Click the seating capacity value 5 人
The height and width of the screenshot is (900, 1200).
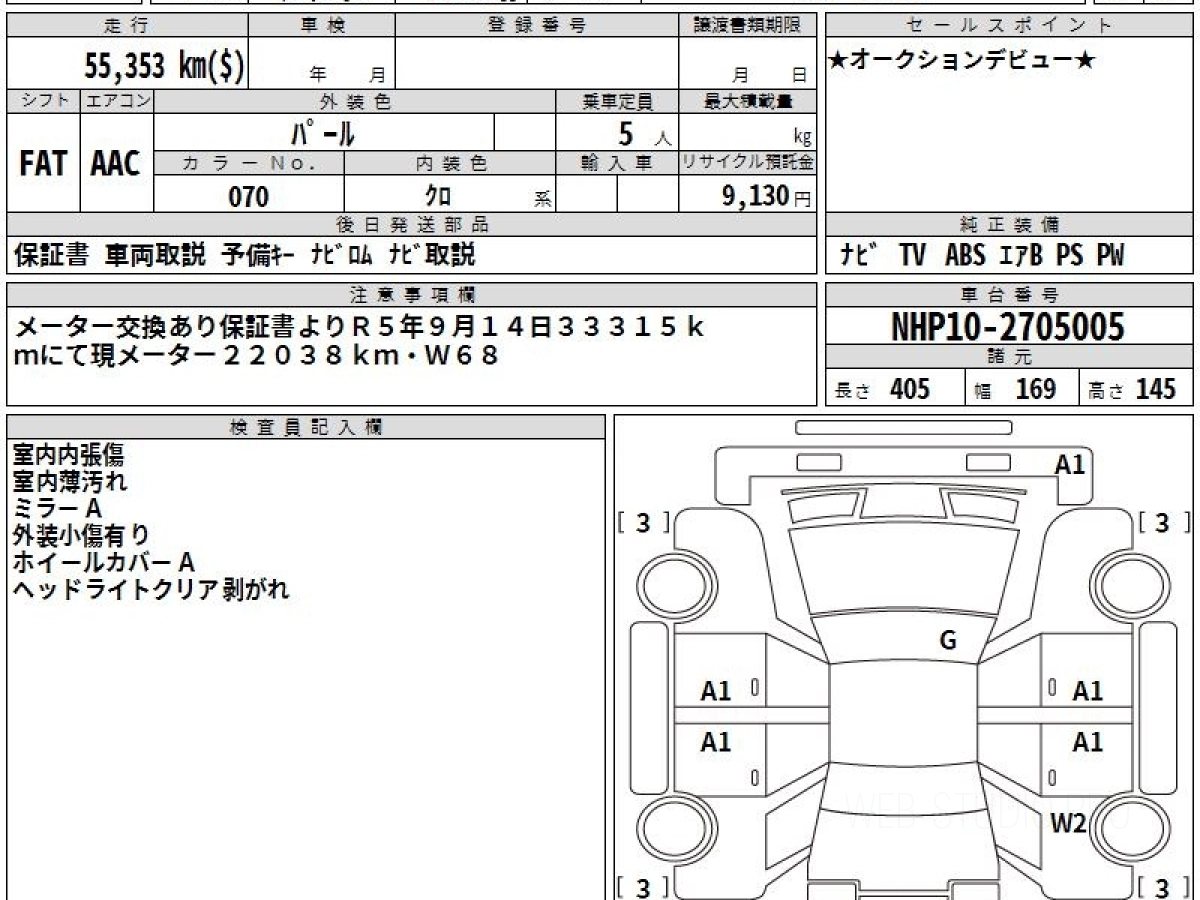coord(644,134)
